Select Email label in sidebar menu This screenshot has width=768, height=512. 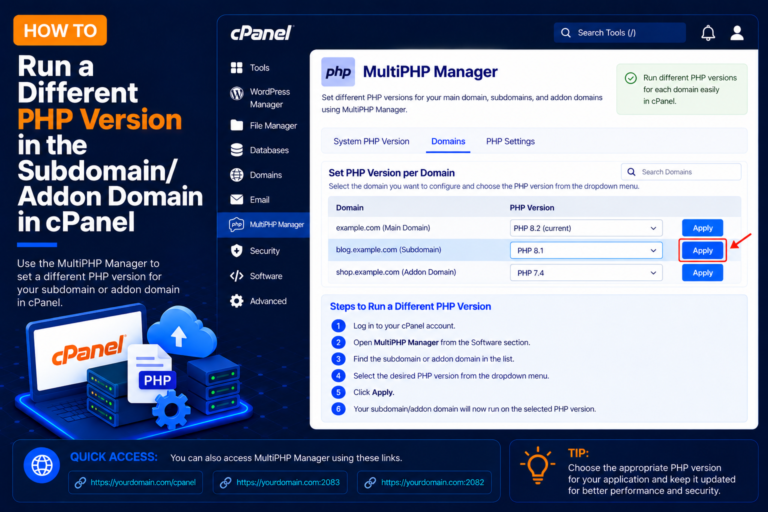click(x=260, y=200)
